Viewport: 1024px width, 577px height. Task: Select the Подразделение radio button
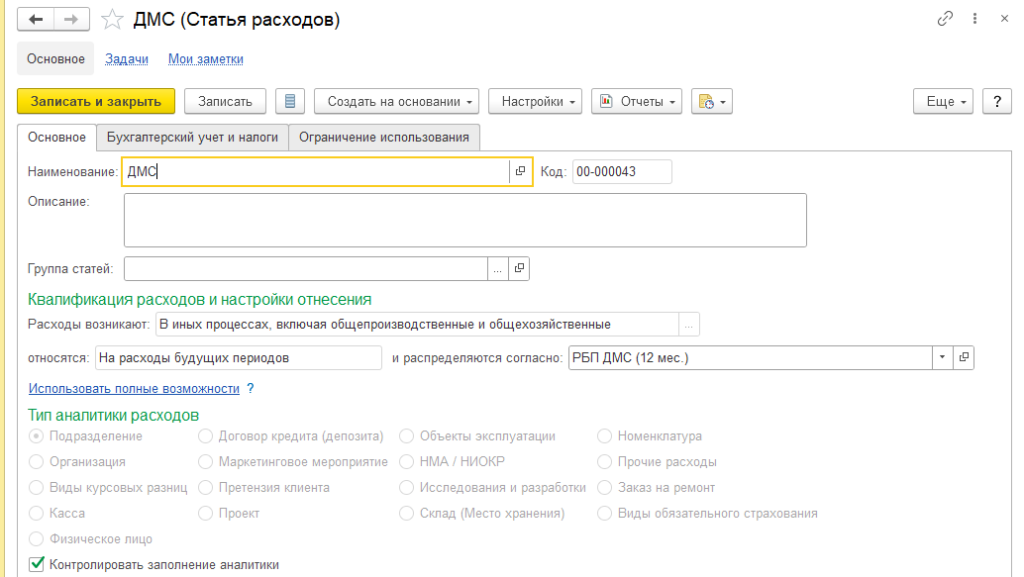[x=37, y=436]
